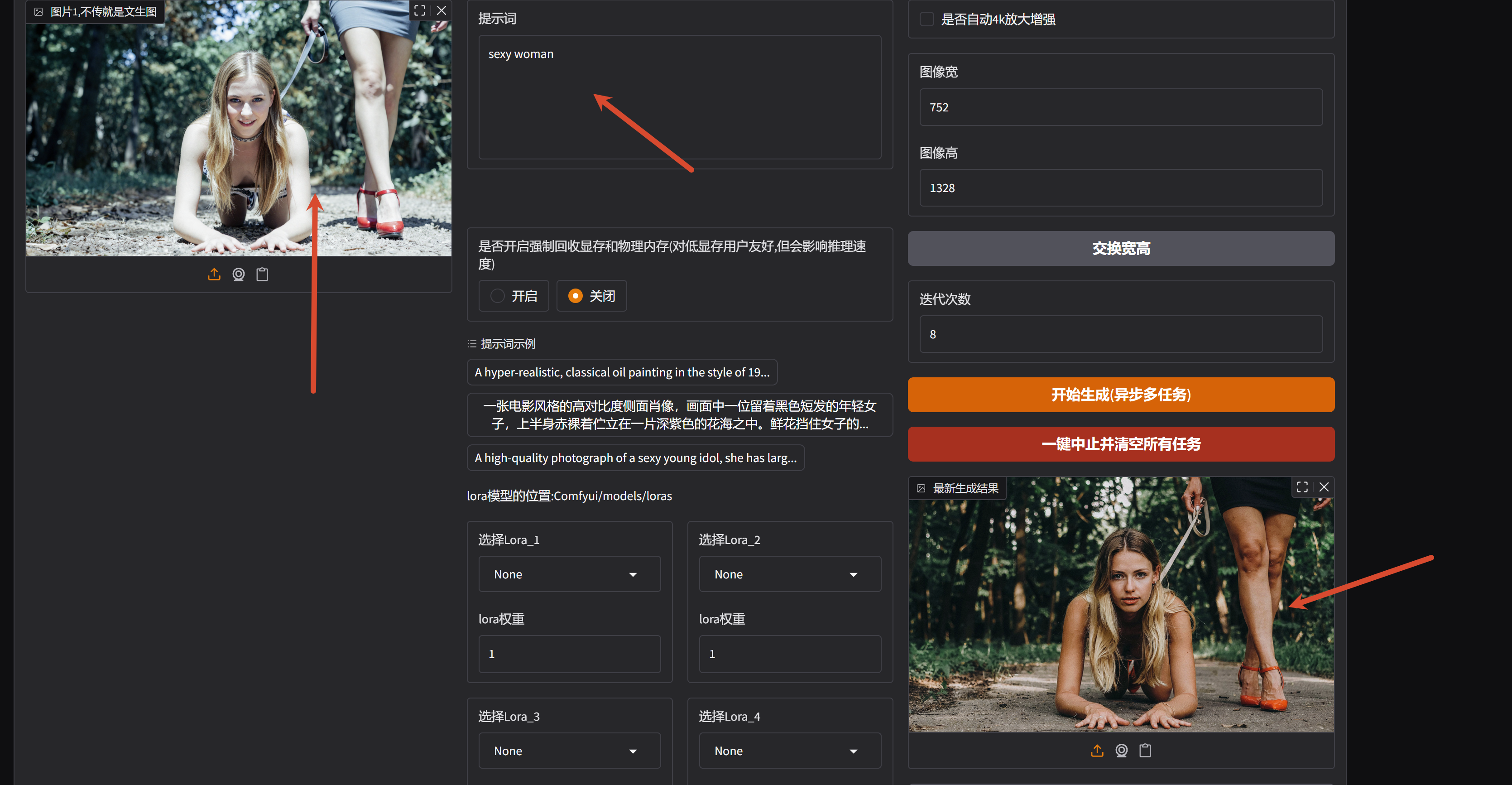
Task: Click upload icon under input image 图片1
Action: point(214,274)
